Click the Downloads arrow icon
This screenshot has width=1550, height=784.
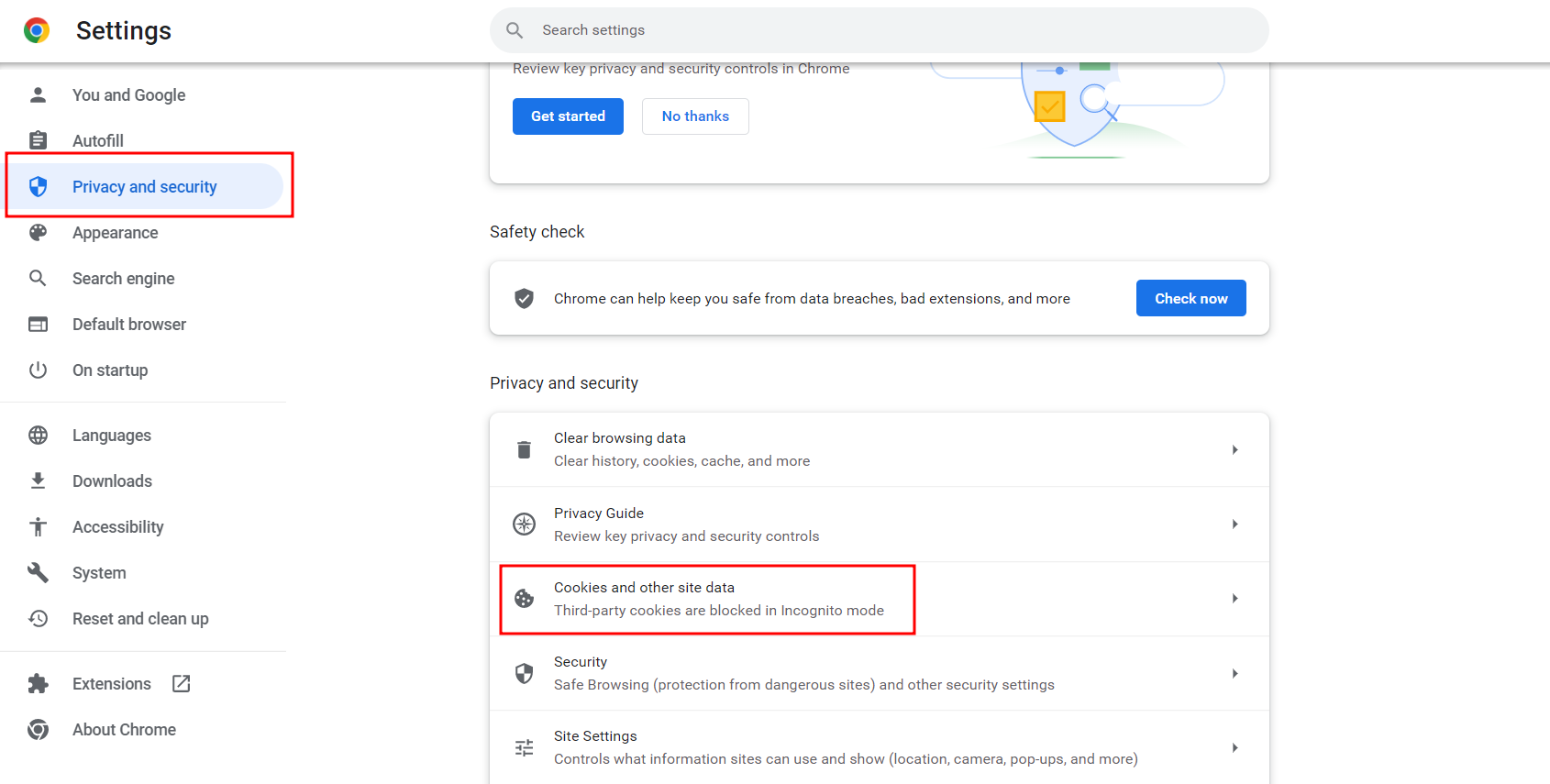[38, 480]
